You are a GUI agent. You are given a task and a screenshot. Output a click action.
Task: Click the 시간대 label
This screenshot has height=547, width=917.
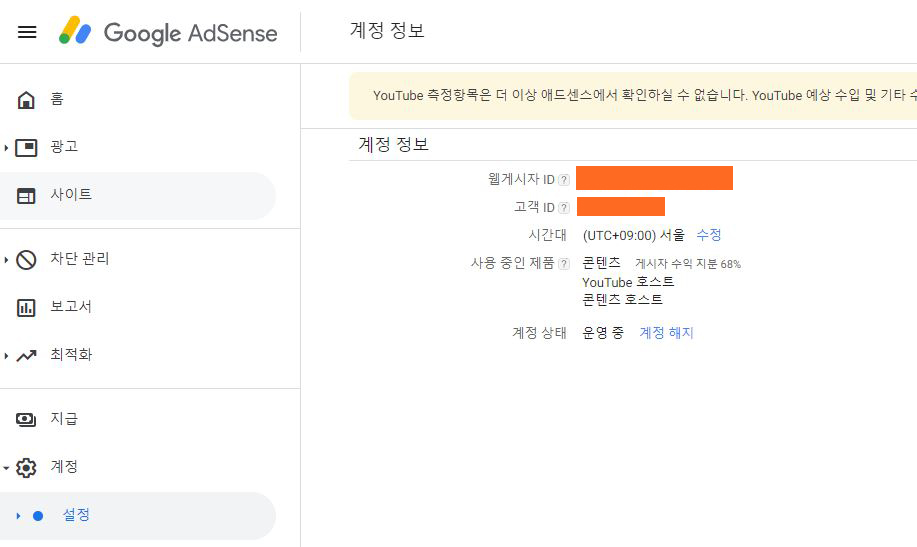pos(547,235)
